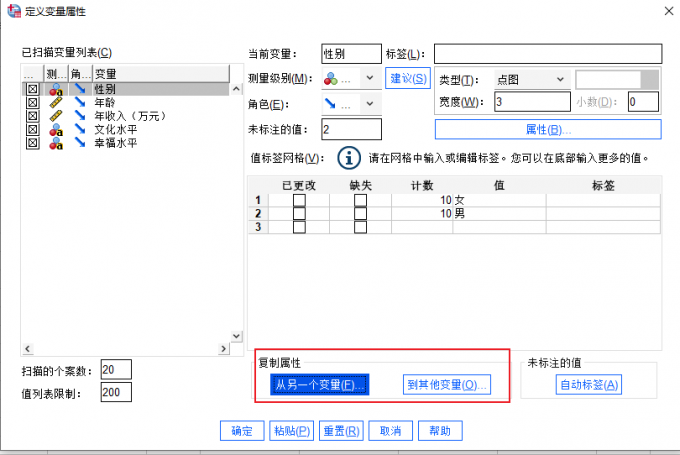Click 属性(B)... button

(548, 130)
